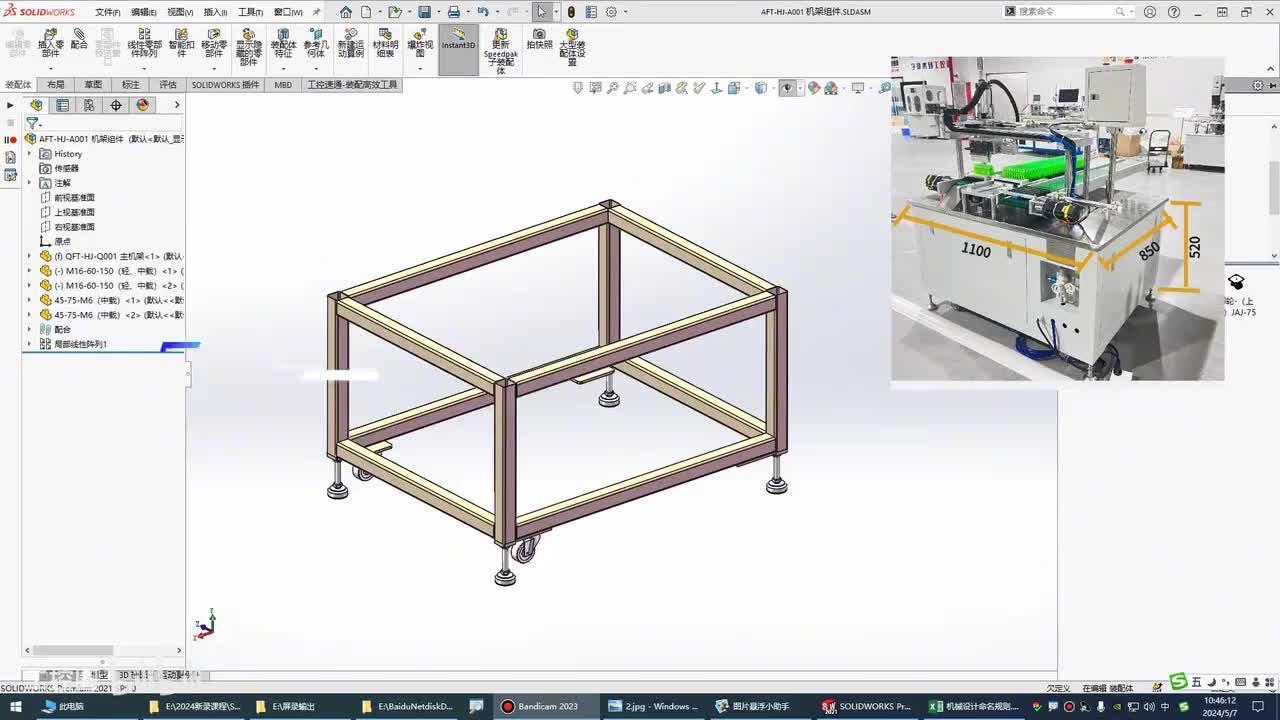Switch to the 布局 (Layout) tab

[x=56, y=85]
